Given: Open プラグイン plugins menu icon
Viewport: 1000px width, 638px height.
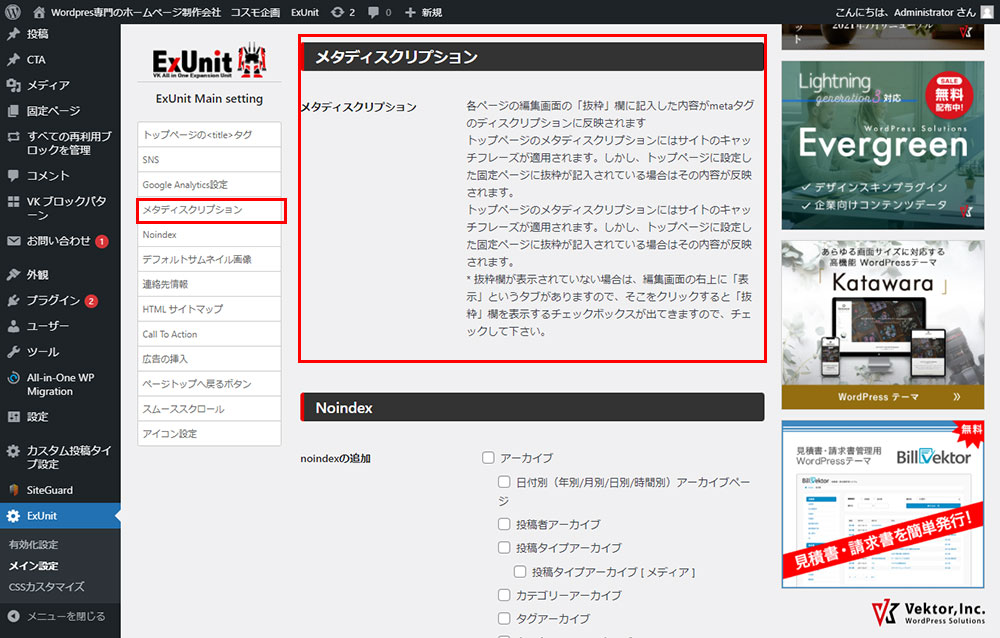Looking at the screenshot, I should (13, 300).
